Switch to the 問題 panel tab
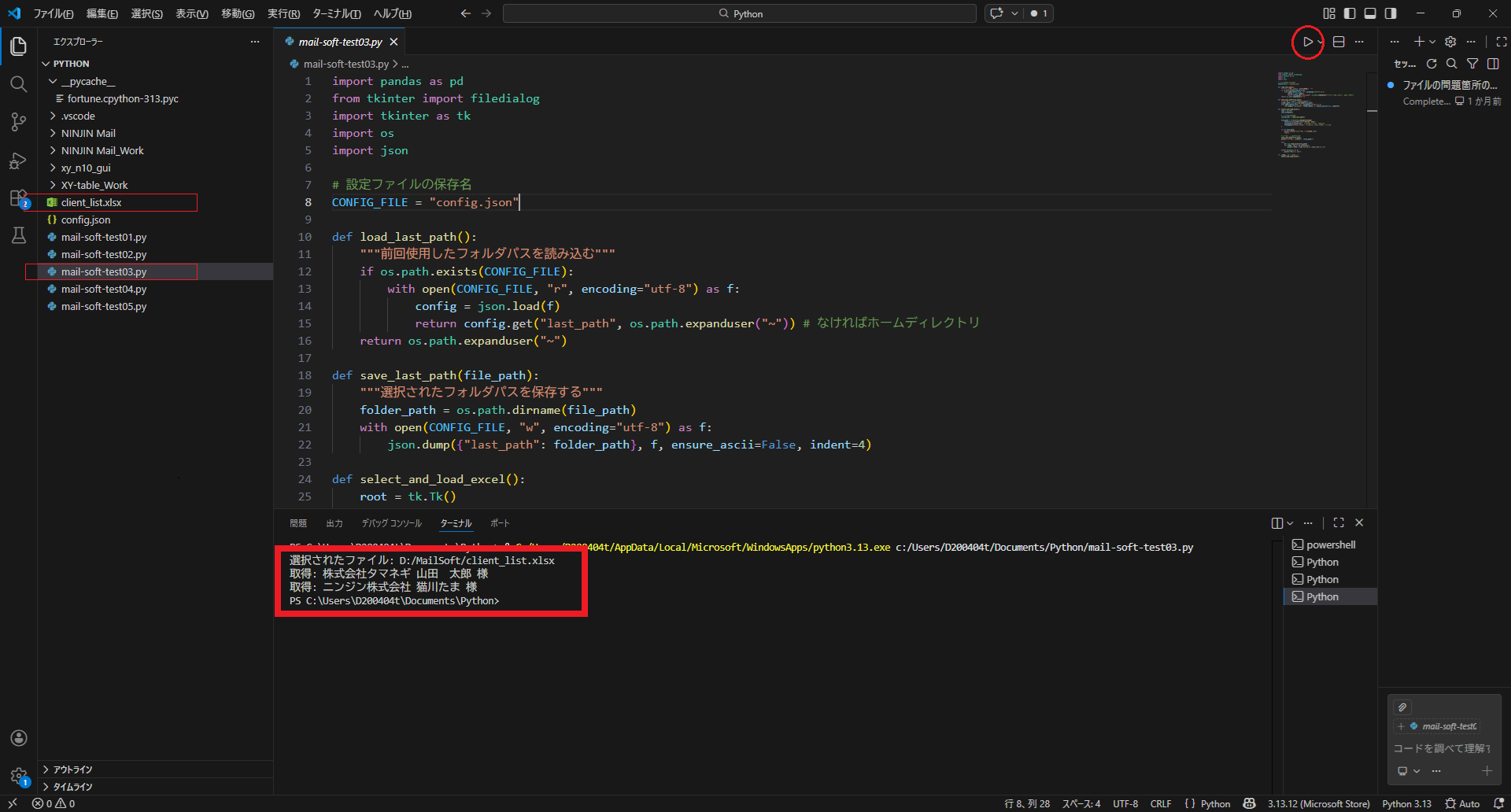This screenshot has height=812, width=1511. 298,523
